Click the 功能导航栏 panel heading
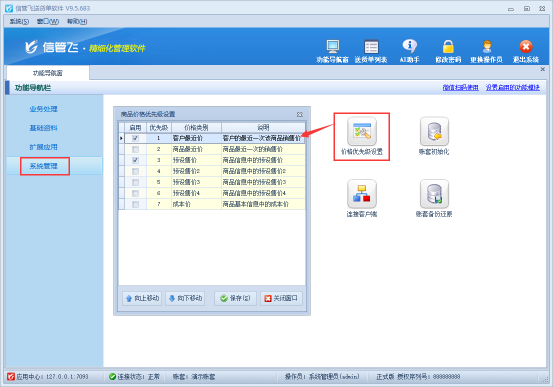The image size is (553, 387). click(33, 88)
